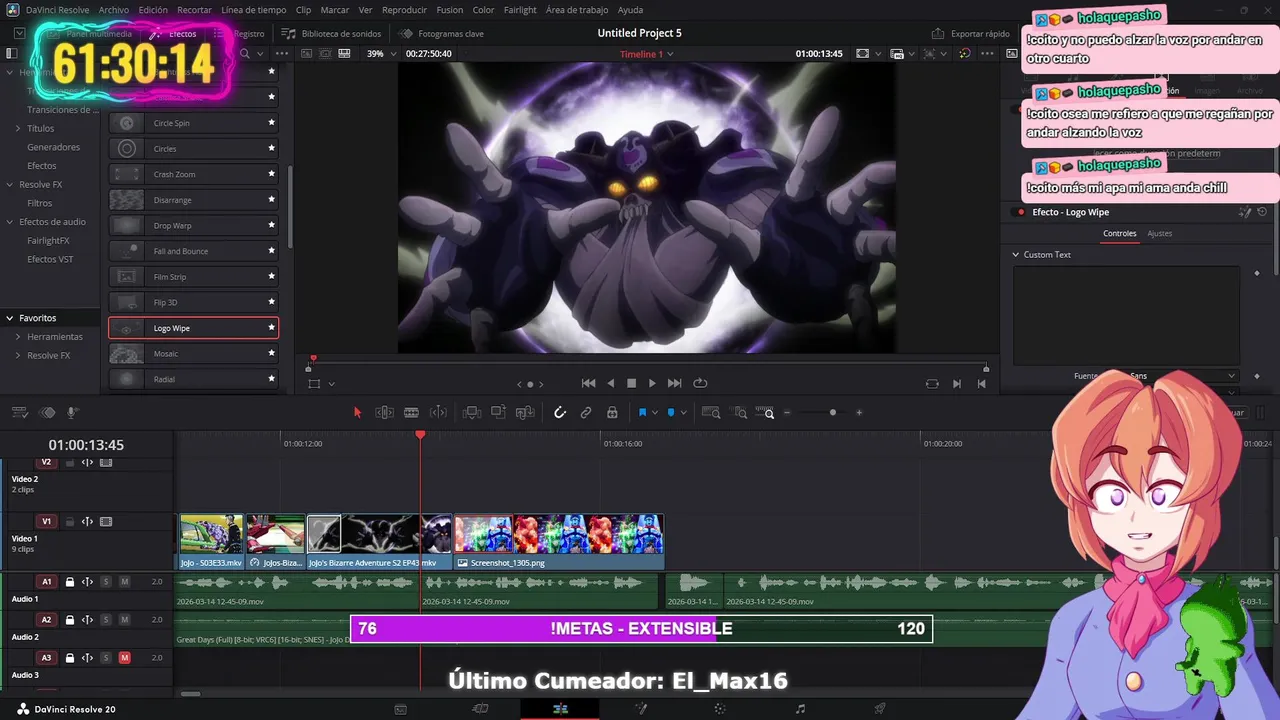Click the Detail Zoom icon
This screenshot has width=1280, height=720.
coord(740,412)
